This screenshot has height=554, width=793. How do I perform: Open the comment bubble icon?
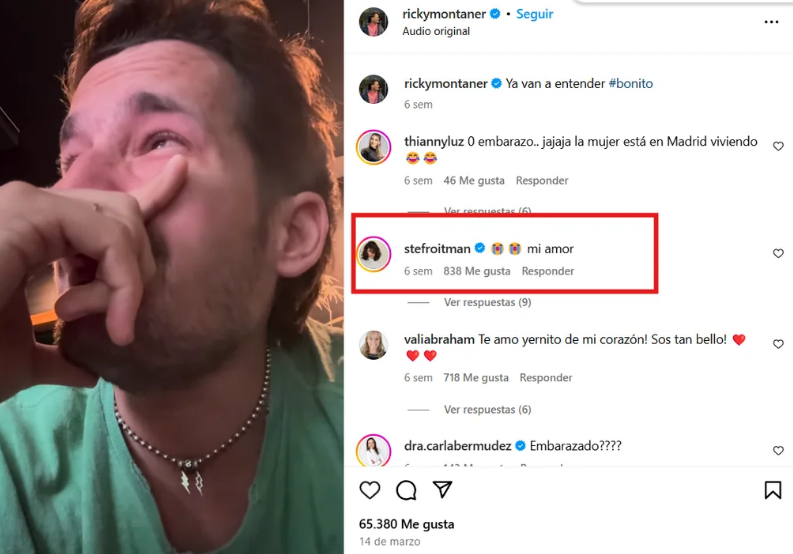tap(406, 490)
